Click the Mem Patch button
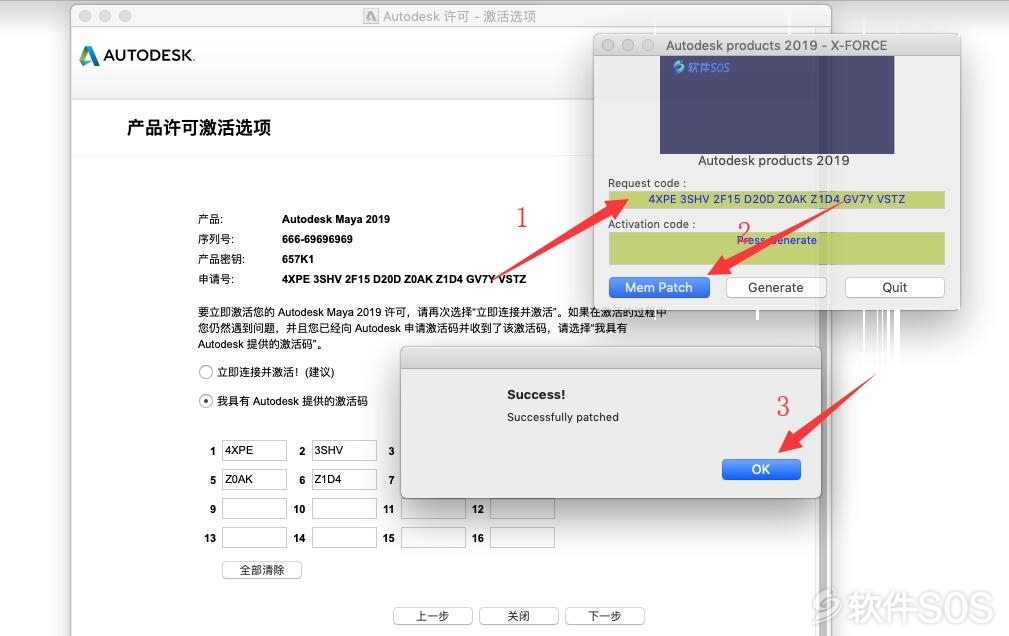This screenshot has width=1009, height=636. coord(659,288)
